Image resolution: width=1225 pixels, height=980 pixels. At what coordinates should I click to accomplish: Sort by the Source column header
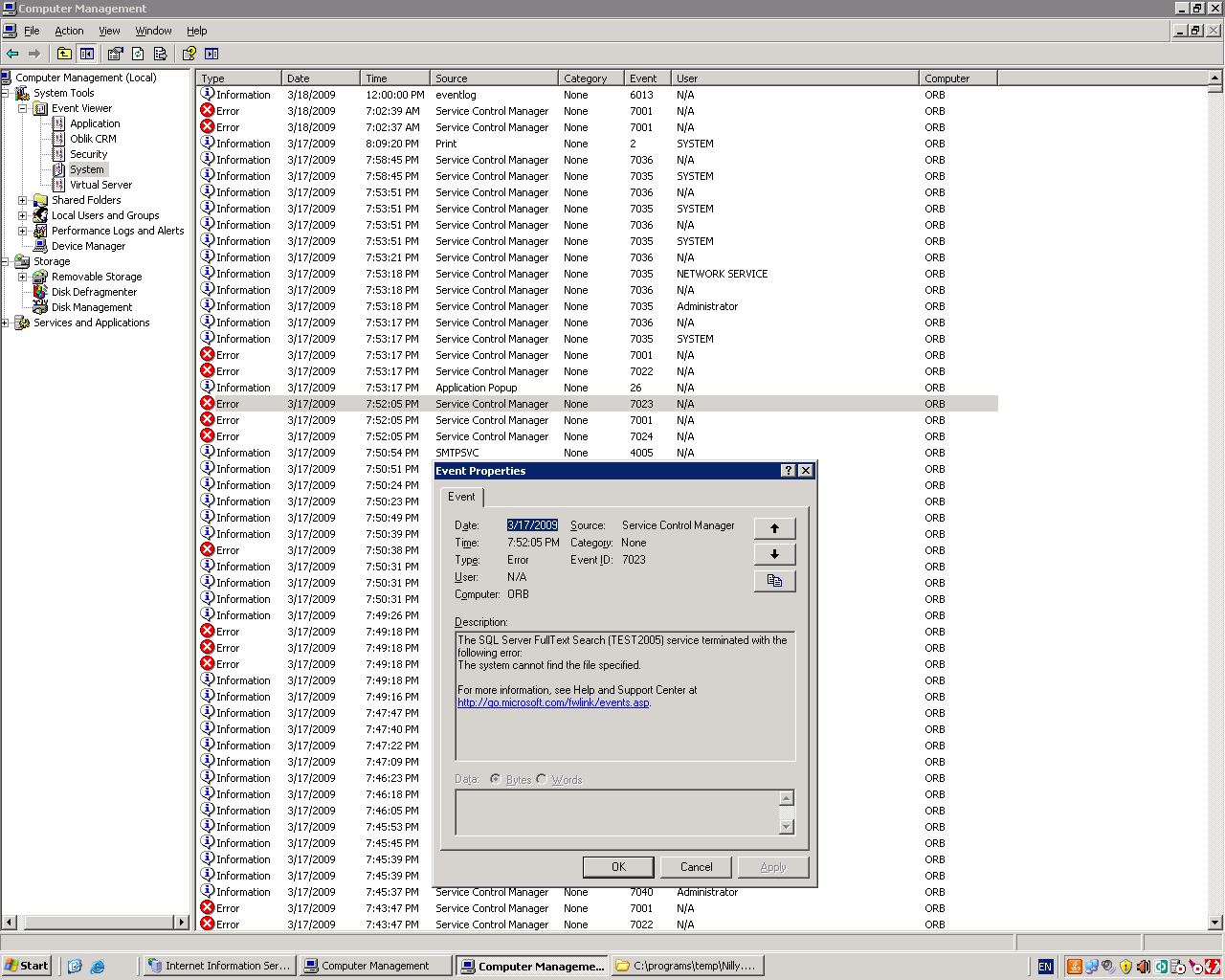(494, 78)
